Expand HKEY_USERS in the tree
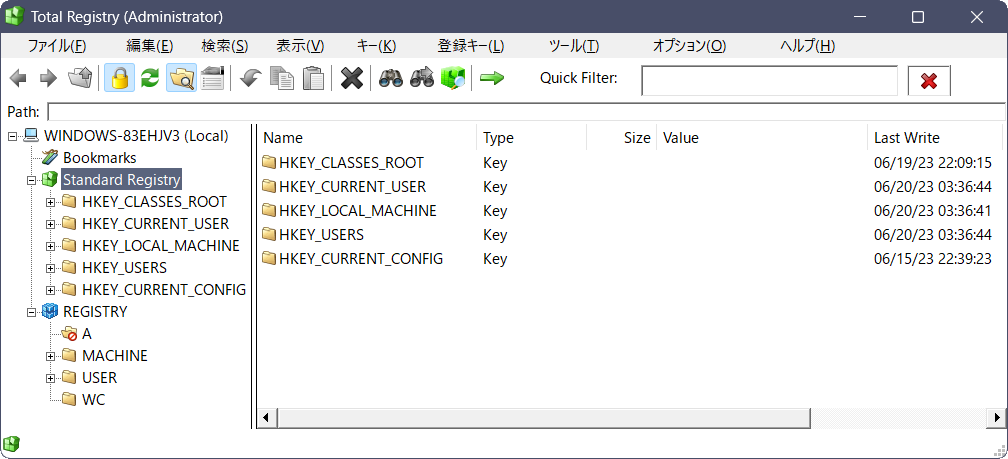 pyautogui.click(x=50, y=268)
